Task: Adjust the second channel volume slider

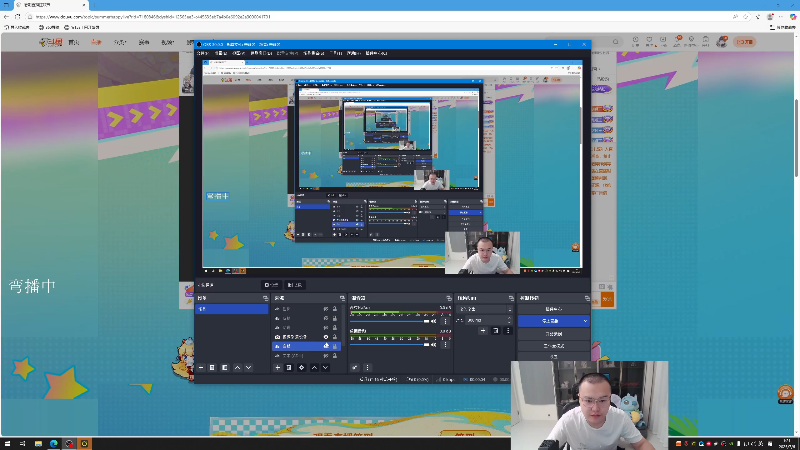Action: tap(389, 345)
